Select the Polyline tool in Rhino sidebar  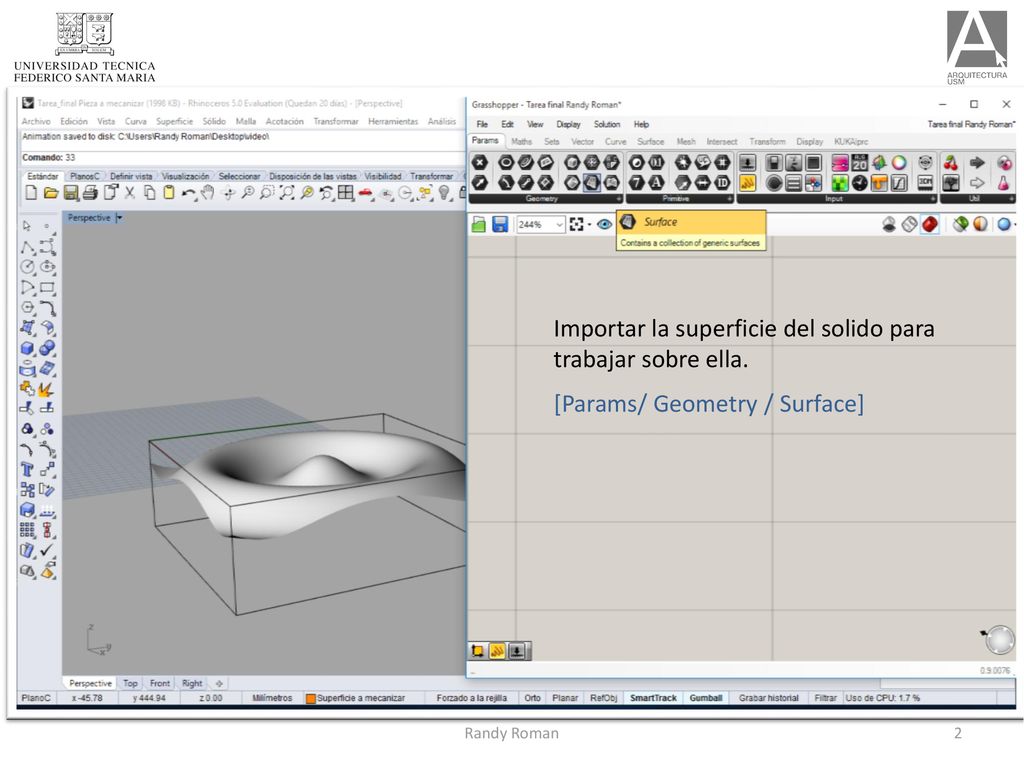(x=27, y=248)
